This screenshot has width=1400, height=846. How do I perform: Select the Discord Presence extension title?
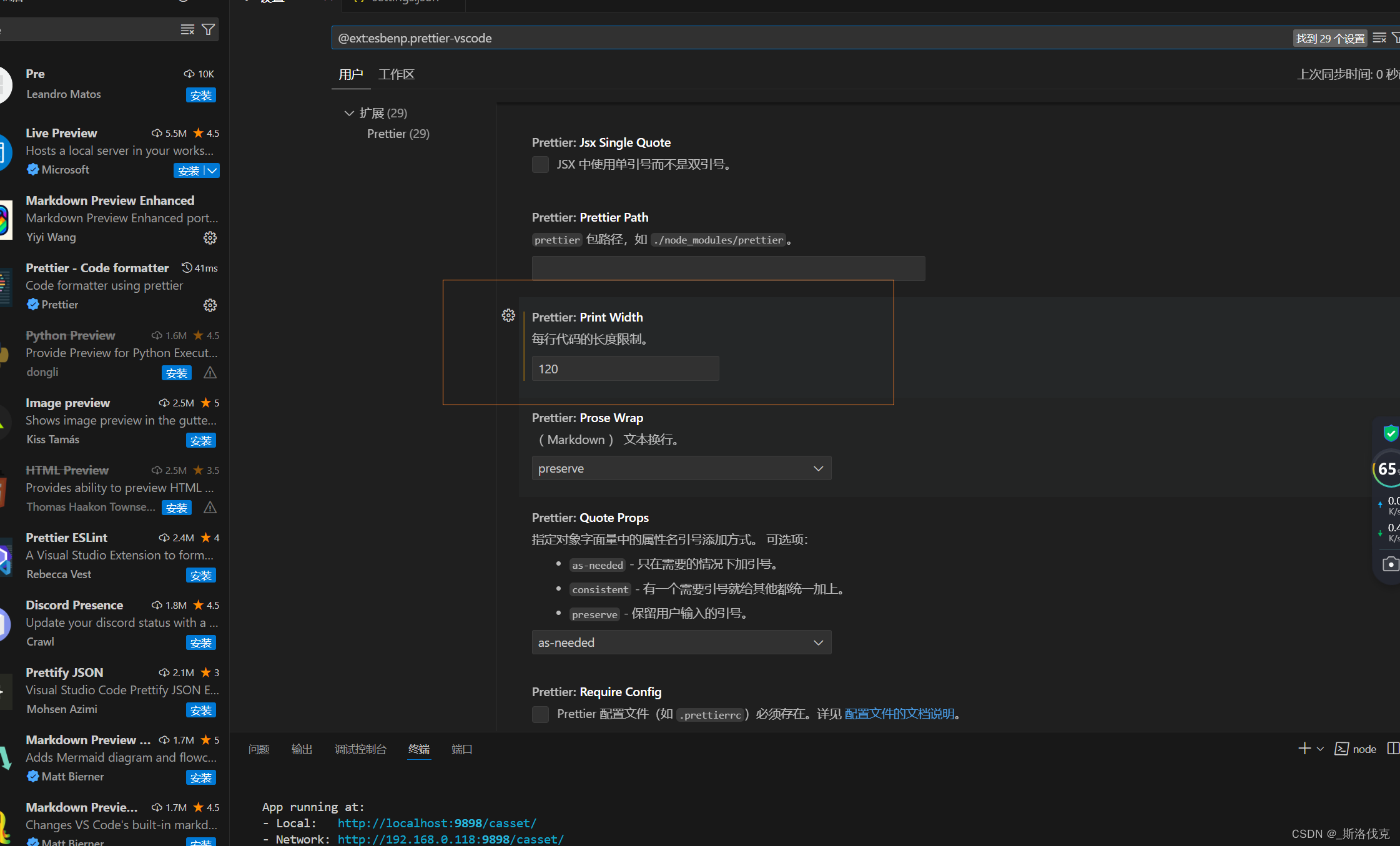pyautogui.click(x=74, y=605)
